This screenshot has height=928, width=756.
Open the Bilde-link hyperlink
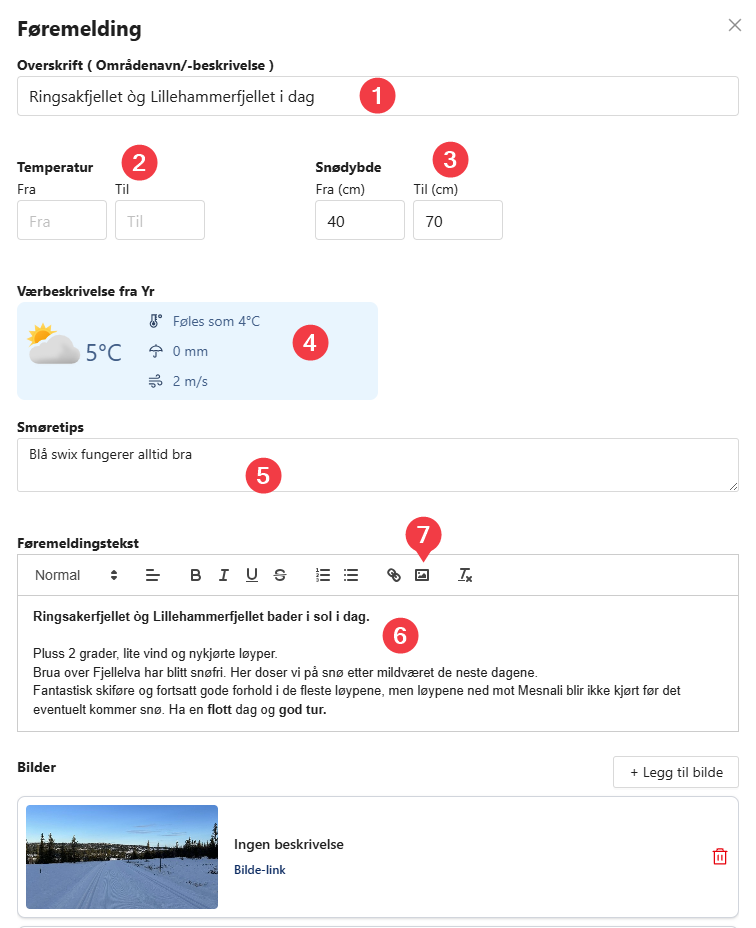[259, 870]
